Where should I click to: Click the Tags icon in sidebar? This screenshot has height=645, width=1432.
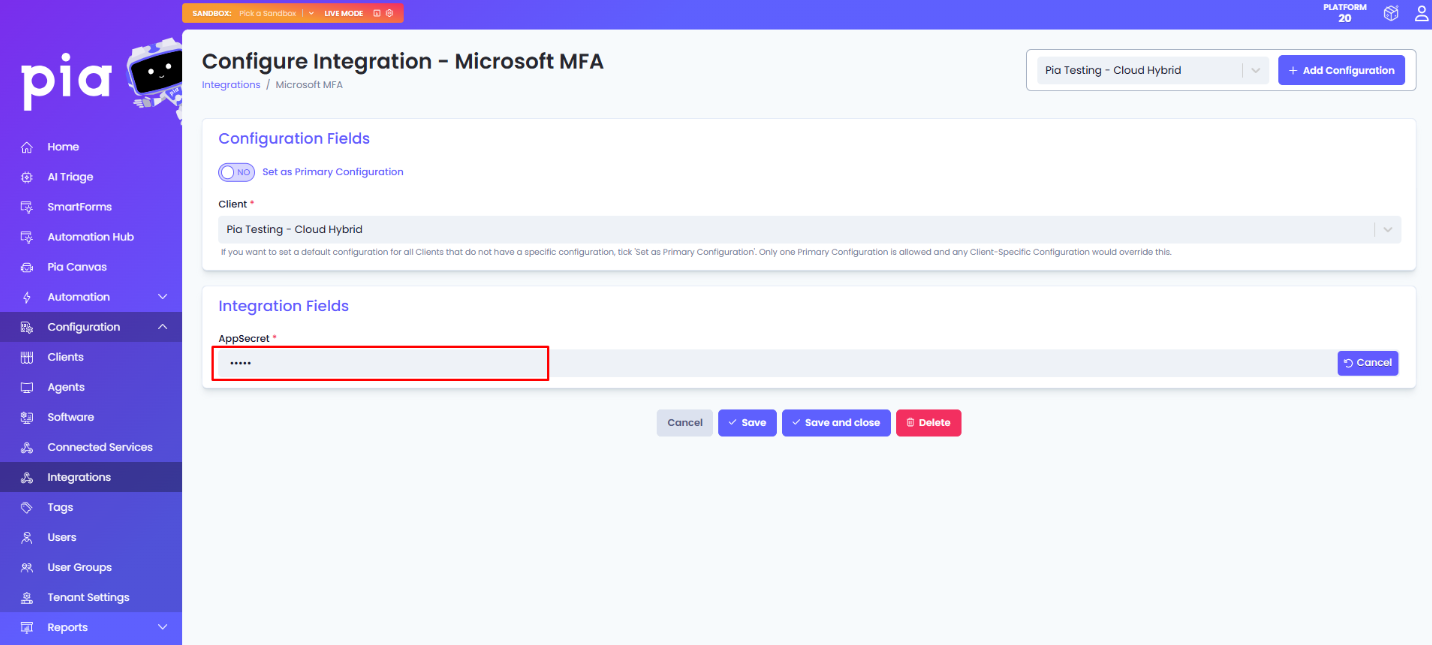[x=27, y=507]
